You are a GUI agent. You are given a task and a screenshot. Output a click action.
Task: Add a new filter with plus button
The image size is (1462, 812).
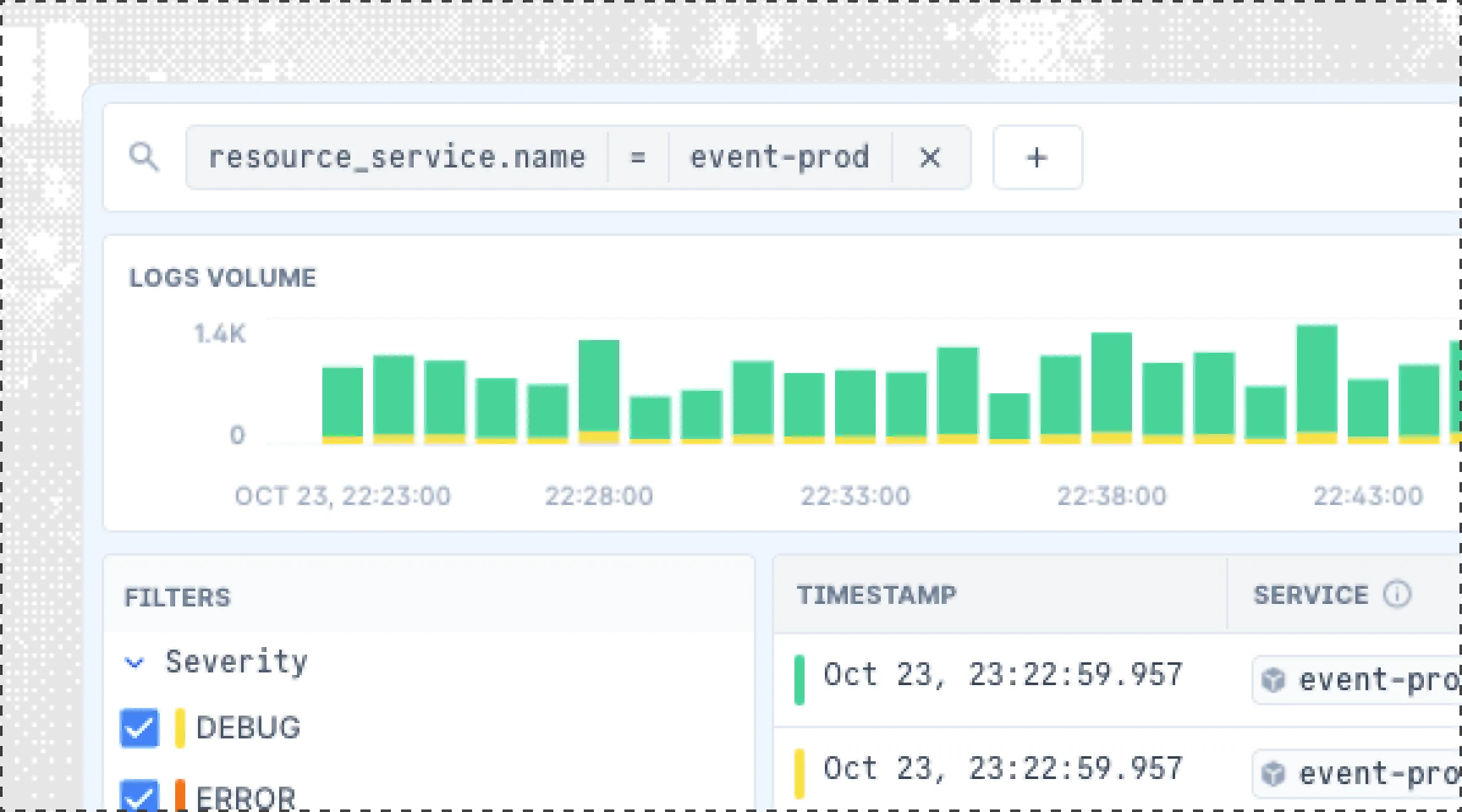click(x=1037, y=157)
